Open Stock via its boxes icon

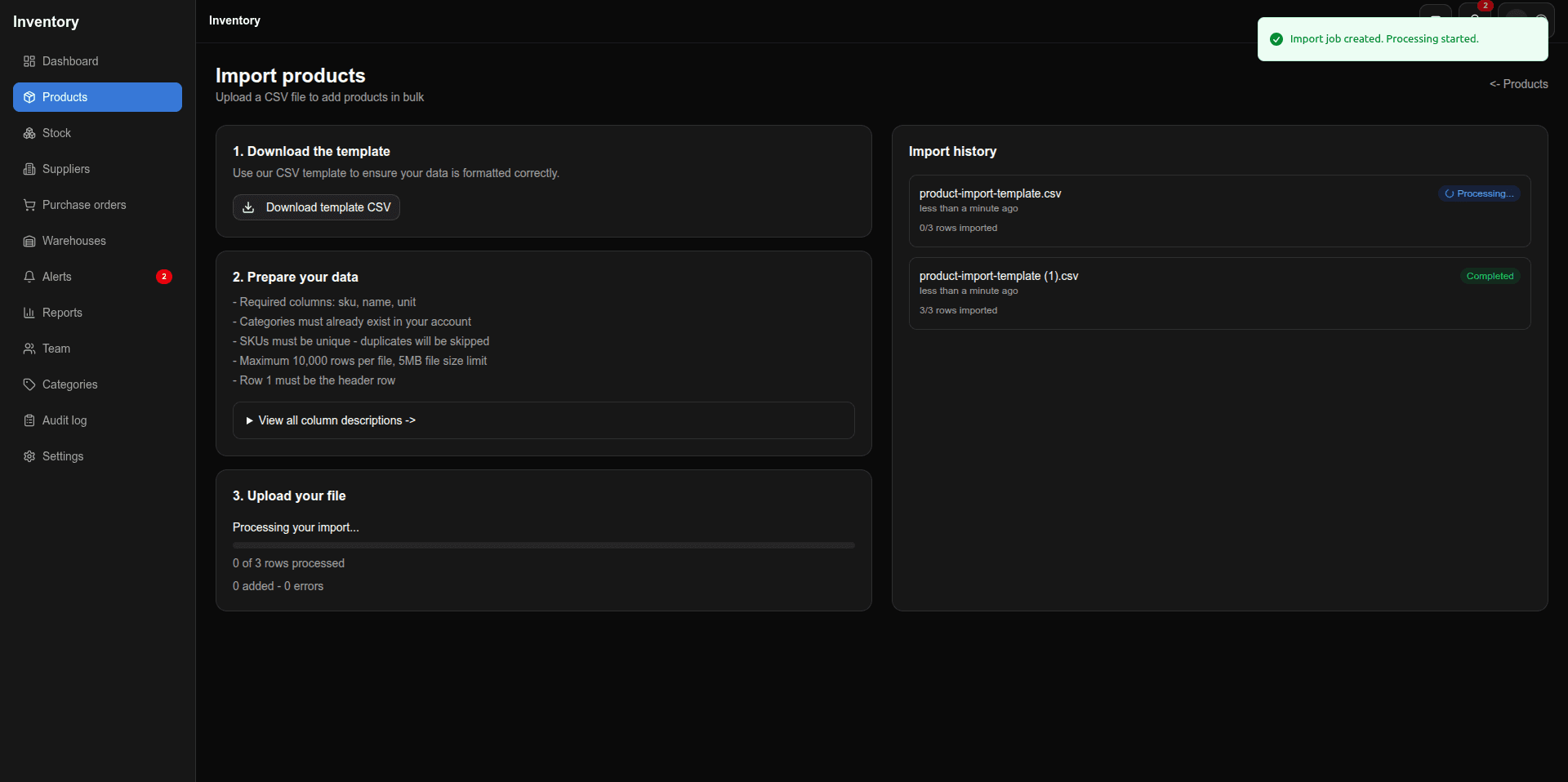(x=29, y=133)
